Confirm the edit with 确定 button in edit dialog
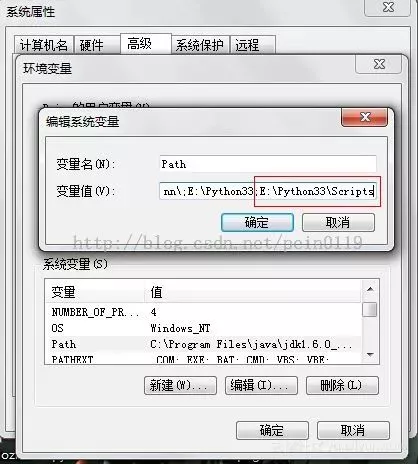 tap(257, 222)
